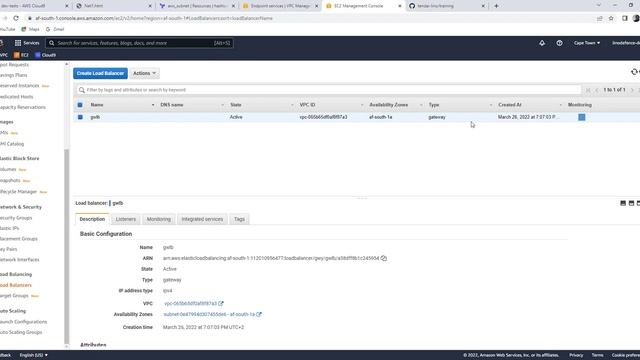Click Create Load Balancer button
The height and width of the screenshot is (360, 640).
click(x=100, y=73)
